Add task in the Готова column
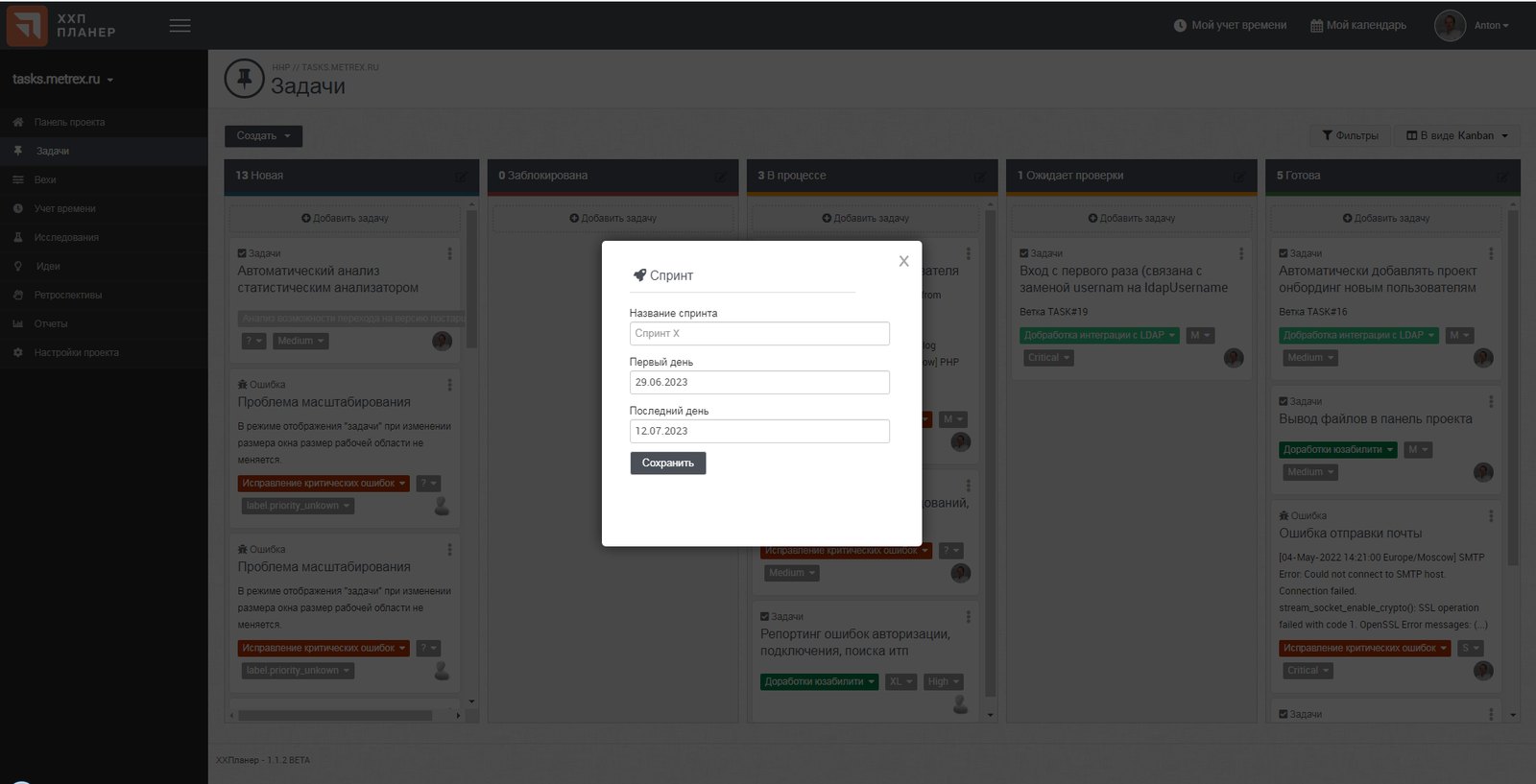 point(1385,218)
